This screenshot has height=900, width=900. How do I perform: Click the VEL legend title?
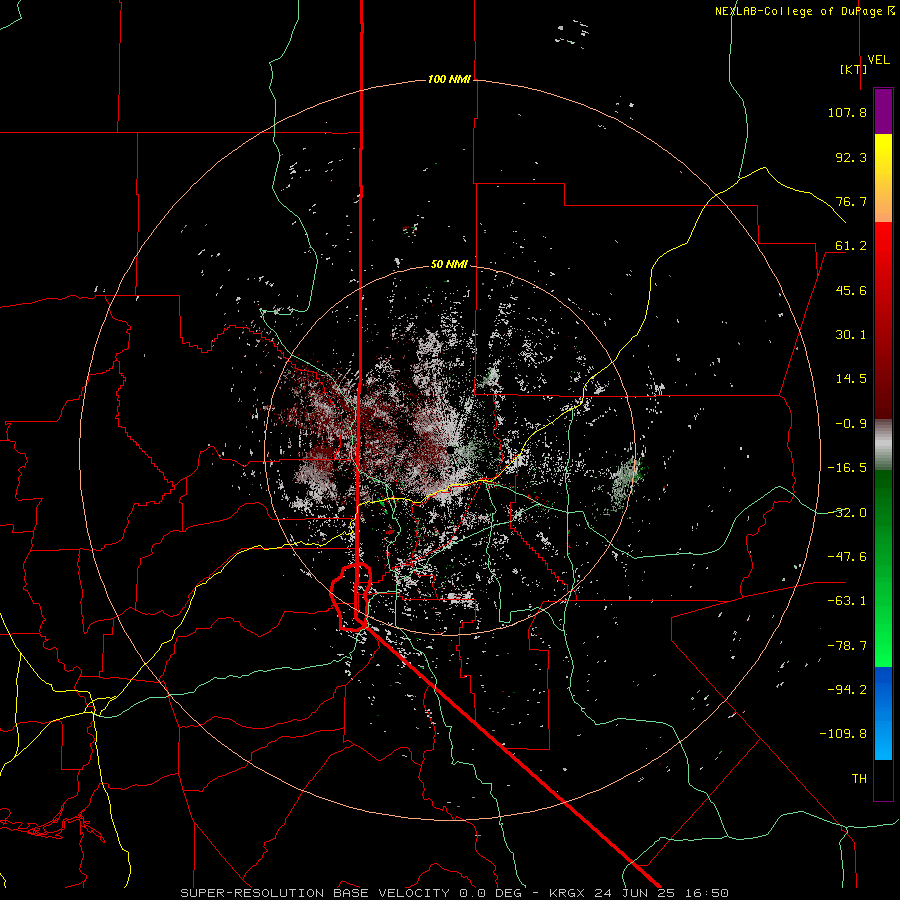point(878,60)
